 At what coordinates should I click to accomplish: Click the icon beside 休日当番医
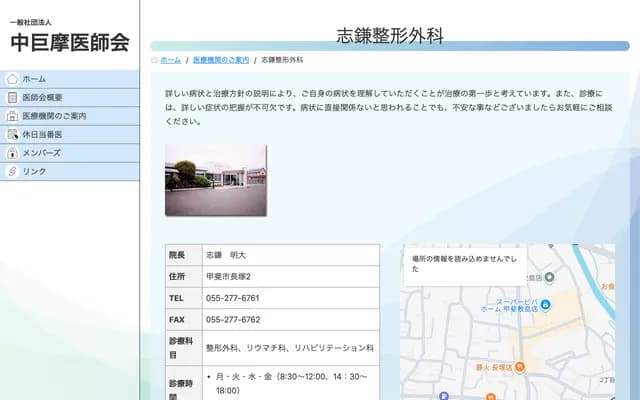[12, 134]
